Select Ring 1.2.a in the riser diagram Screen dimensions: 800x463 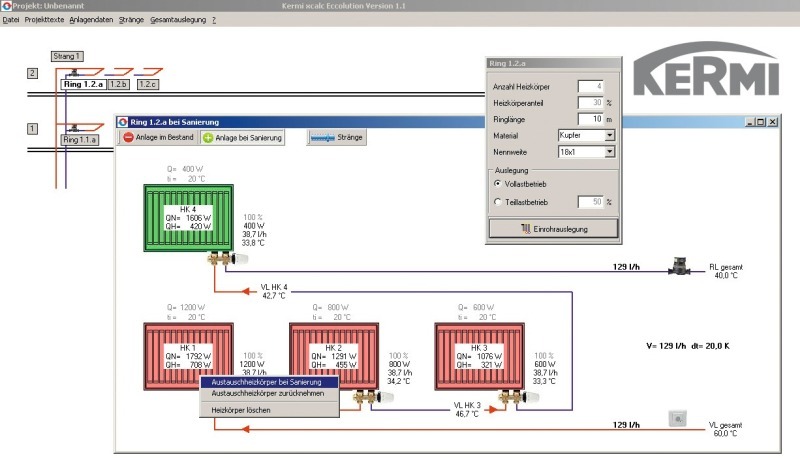[x=84, y=84]
